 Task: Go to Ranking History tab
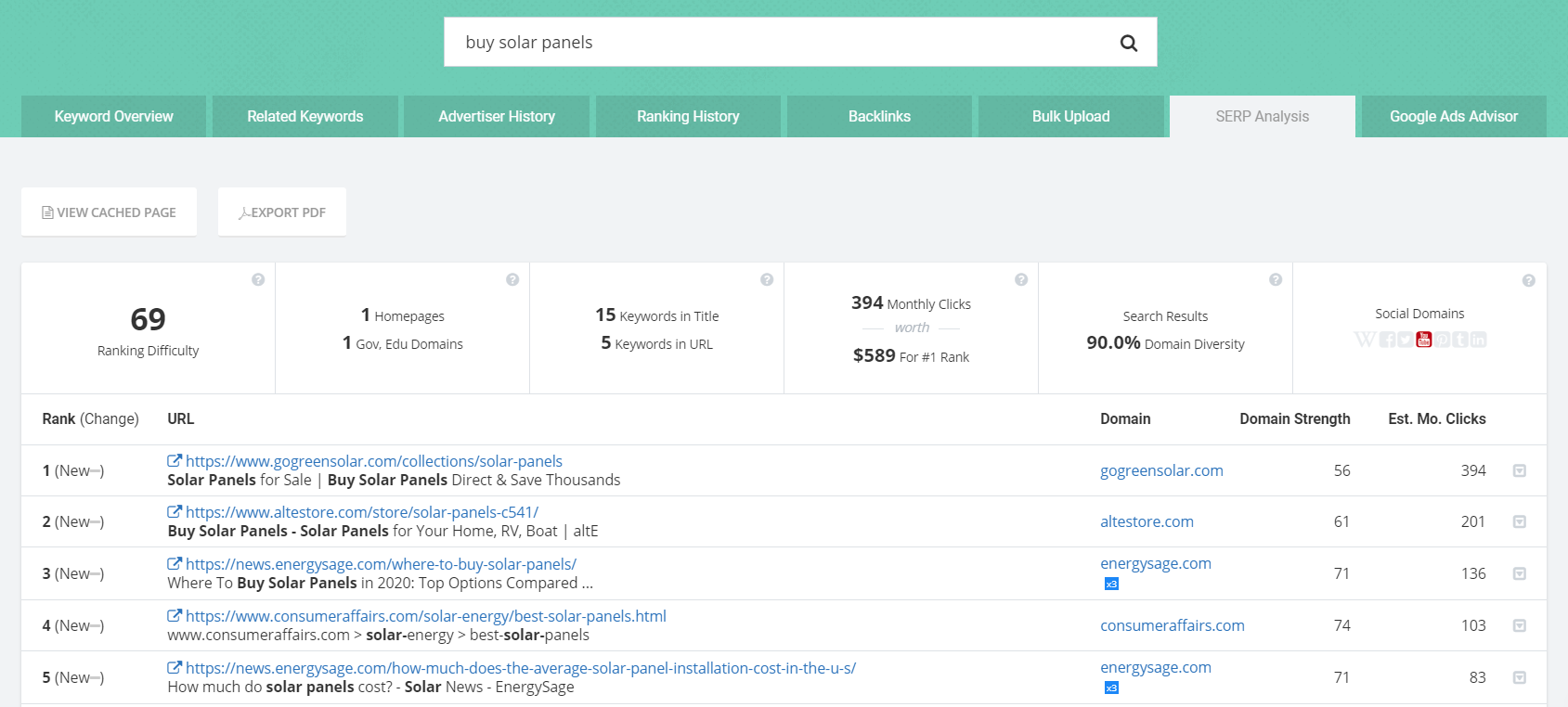688,116
